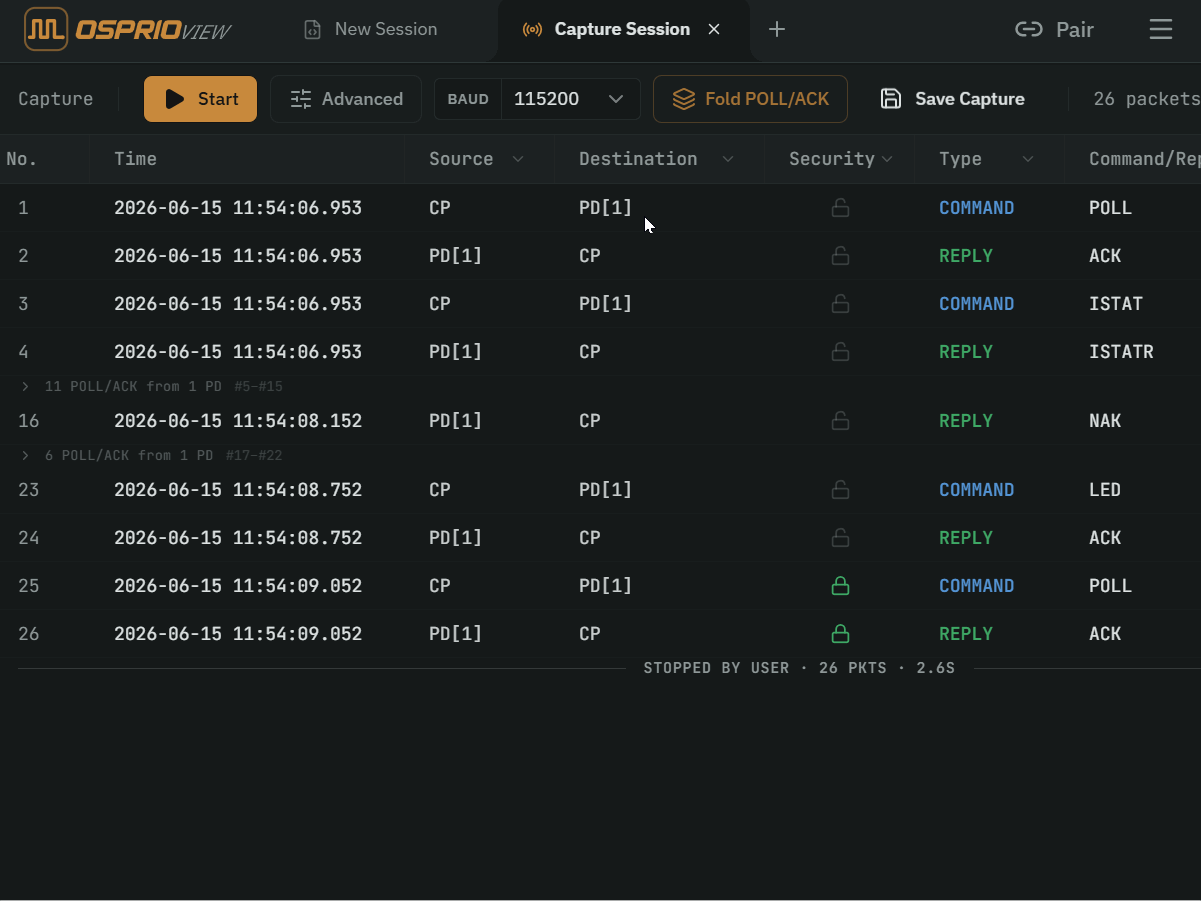Click unlocked padlock icon in packet 4
The image size is (1201, 901).
841,352
